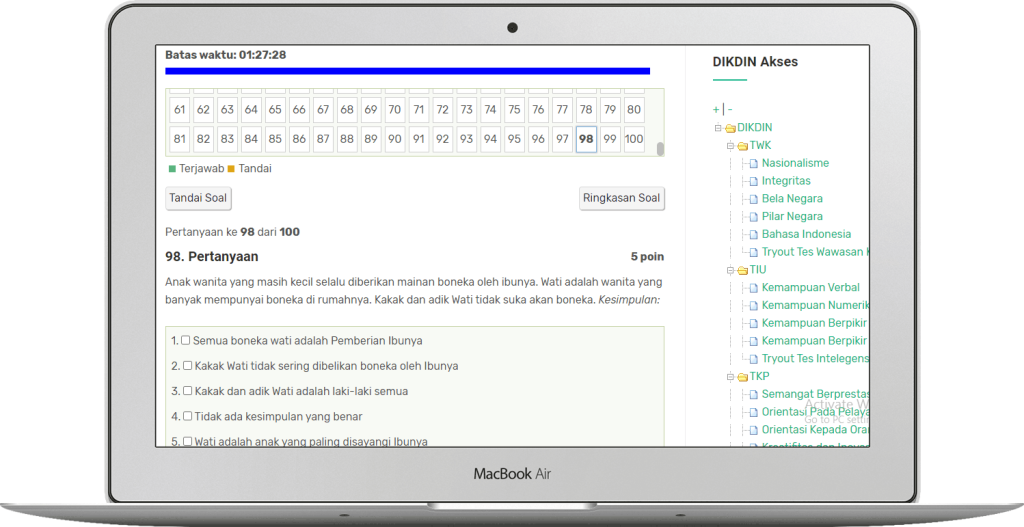Open question 66 from navigator

point(299,110)
